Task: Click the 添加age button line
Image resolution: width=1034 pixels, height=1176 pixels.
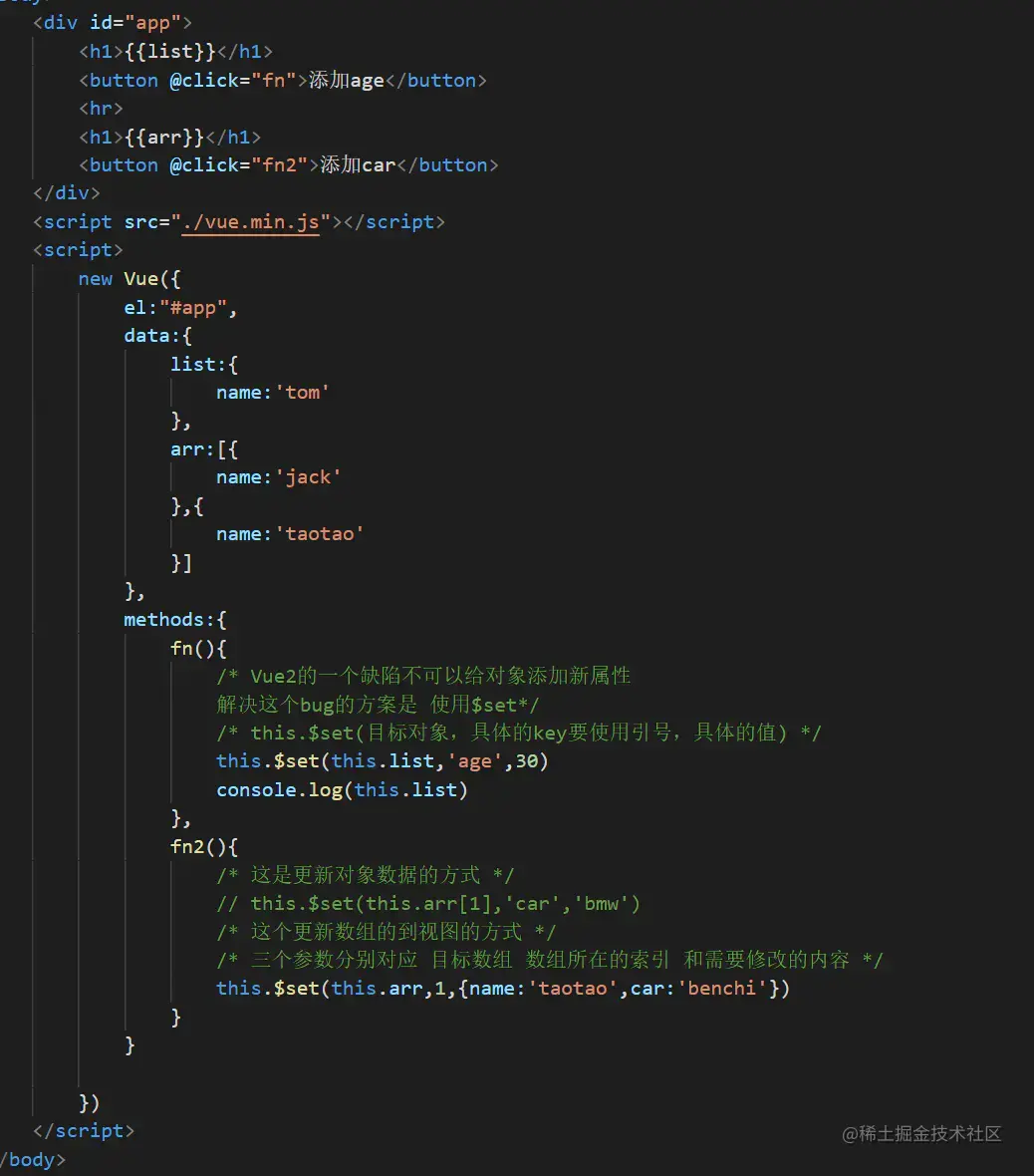Action: coord(283,81)
